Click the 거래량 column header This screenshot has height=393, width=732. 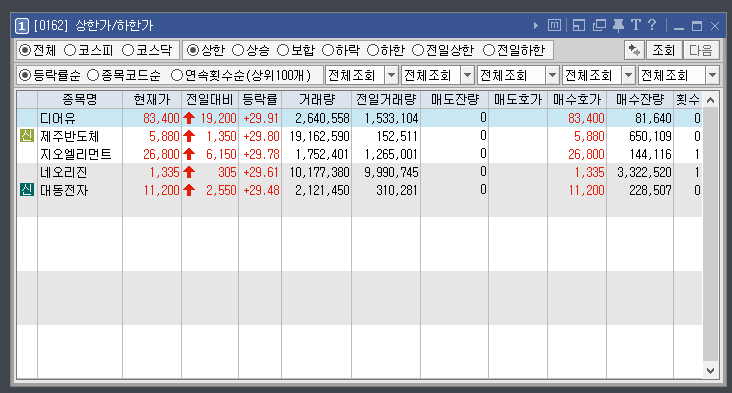317,99
